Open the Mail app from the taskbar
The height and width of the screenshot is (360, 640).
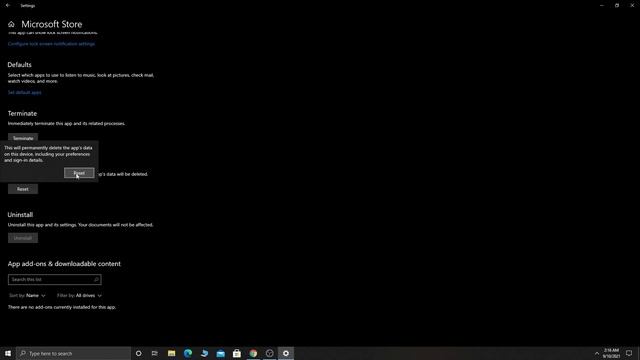221,353
